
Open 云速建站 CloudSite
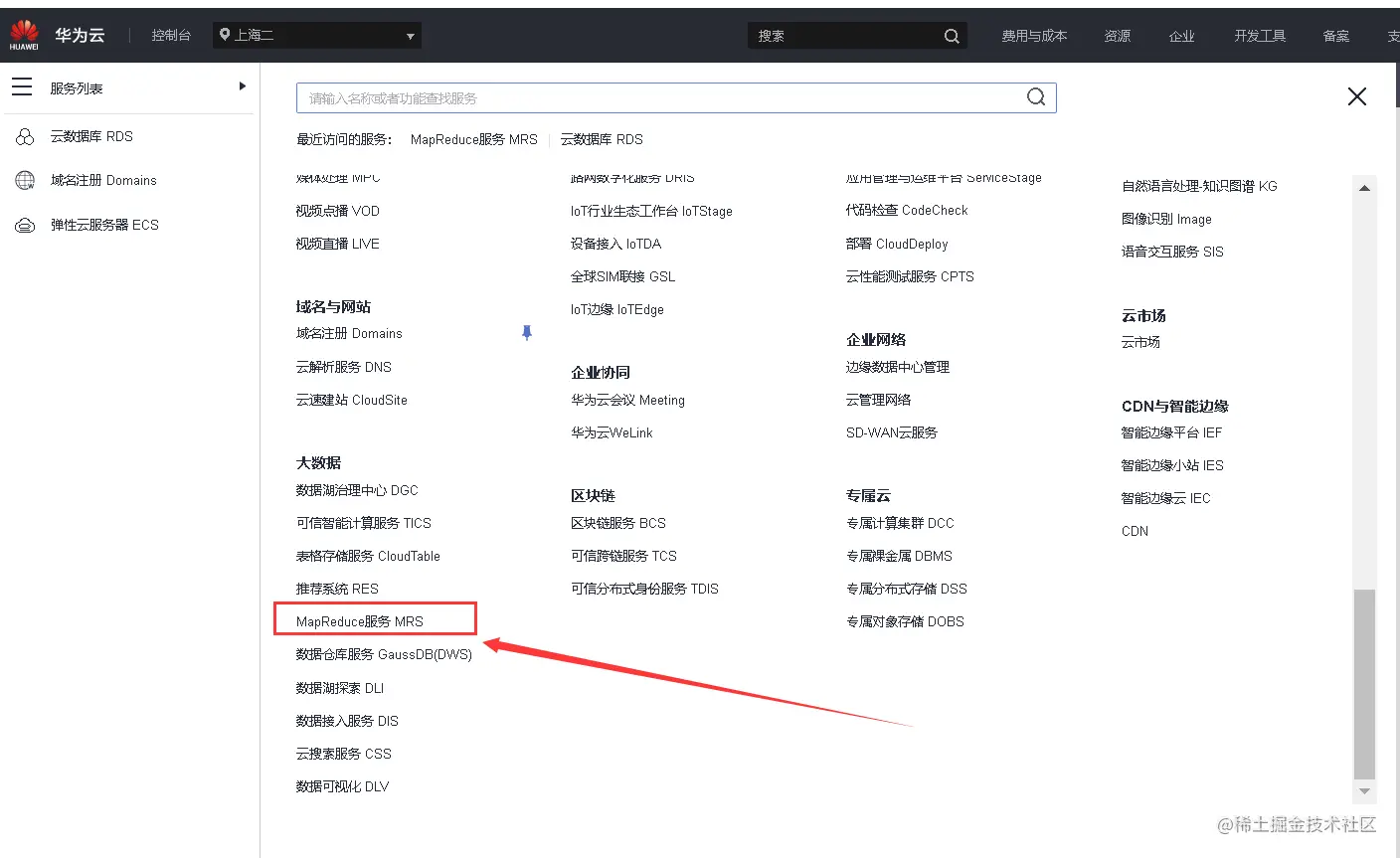pos(351,400)
